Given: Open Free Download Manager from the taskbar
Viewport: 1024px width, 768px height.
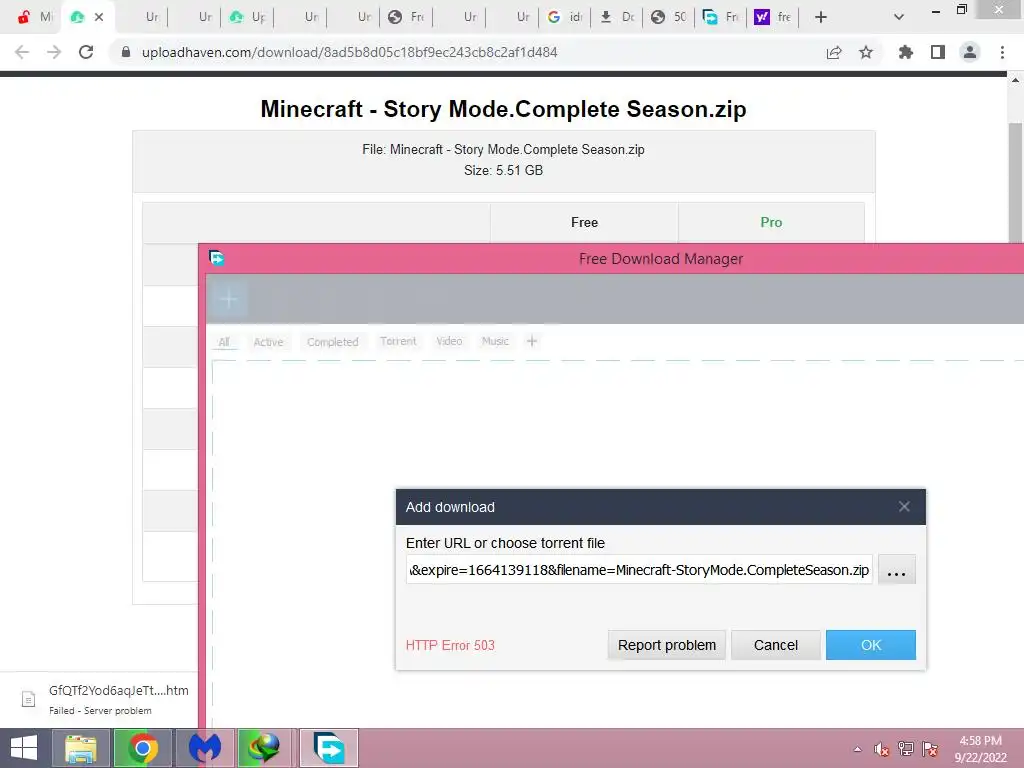Looking at the screenshot, I should [x=328, y=748].
